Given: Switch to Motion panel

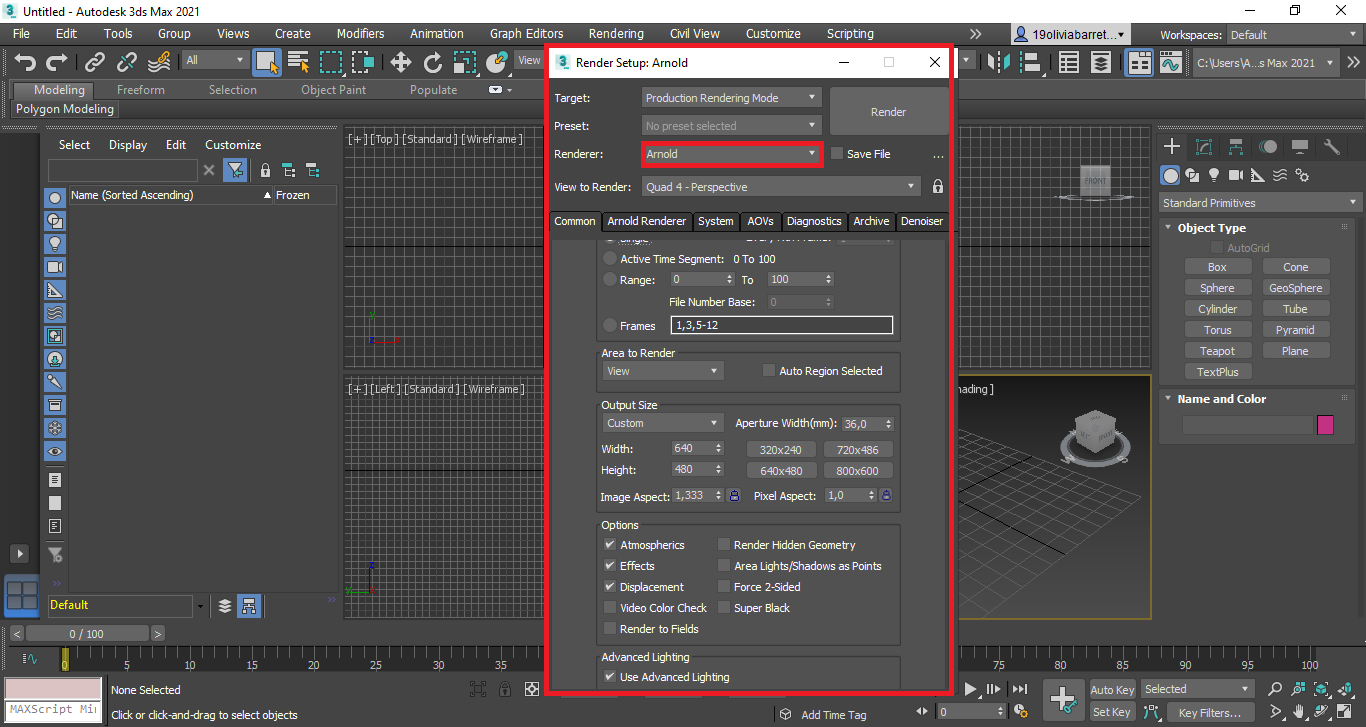Looking at the screenshot, I should 1268,147.
